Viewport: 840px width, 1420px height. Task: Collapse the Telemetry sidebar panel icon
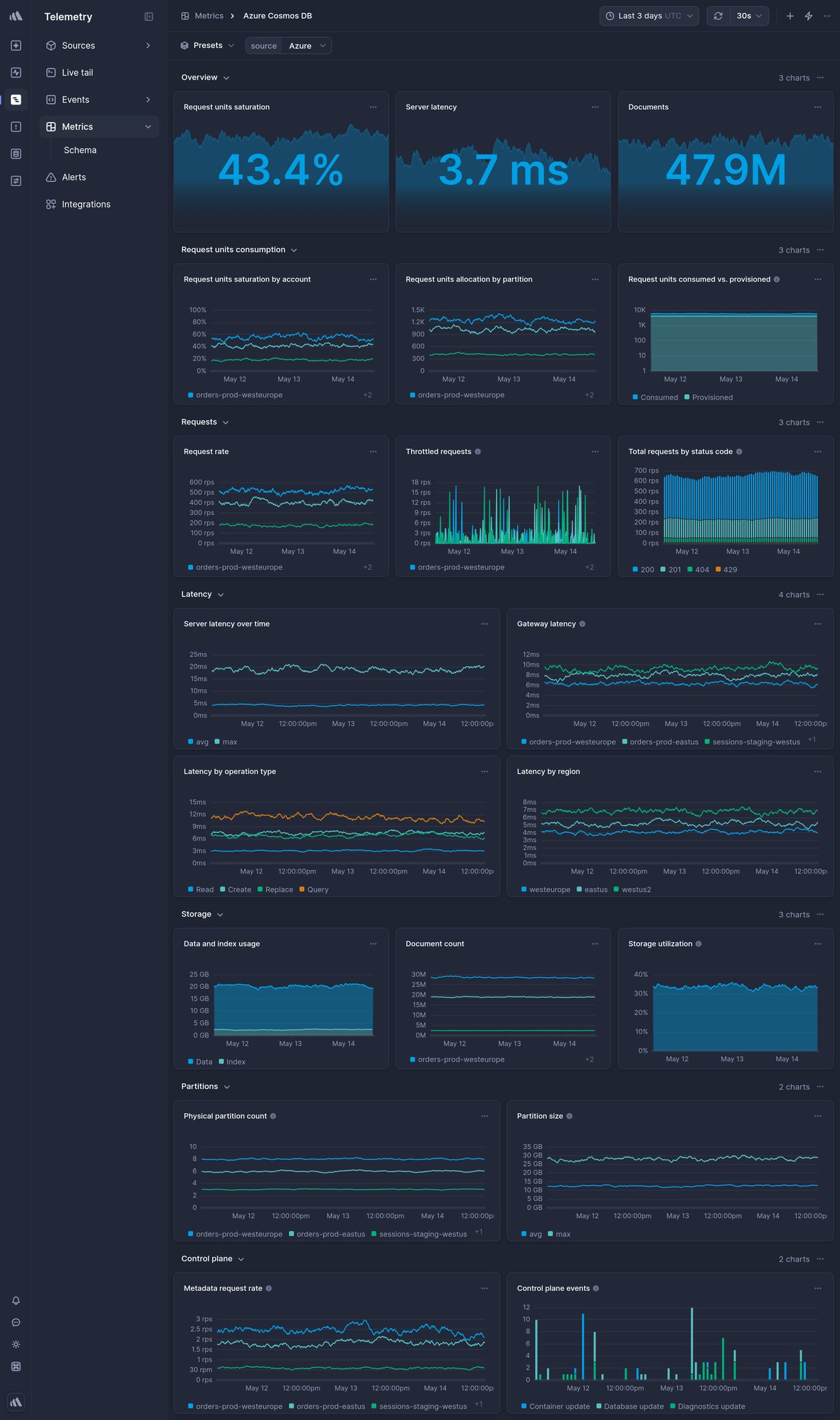149,16
